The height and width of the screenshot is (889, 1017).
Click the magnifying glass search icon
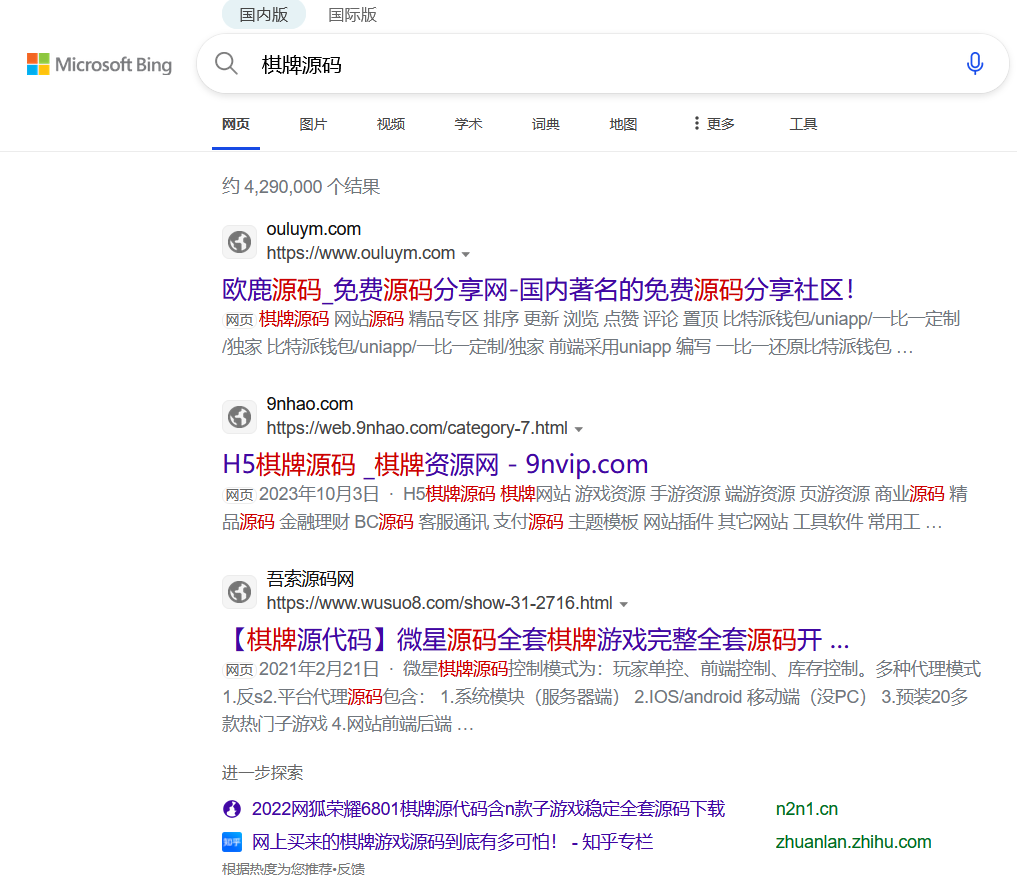click(227, 64)
